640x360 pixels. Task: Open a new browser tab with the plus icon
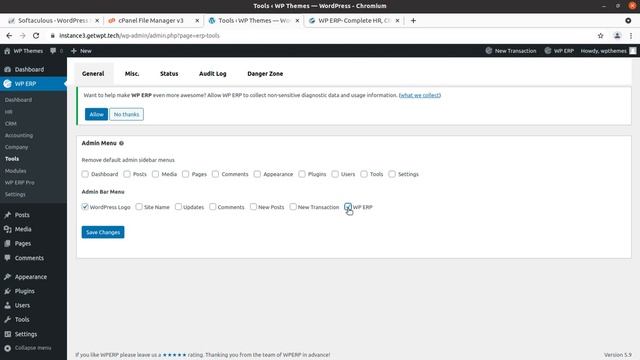click(413, 20)
